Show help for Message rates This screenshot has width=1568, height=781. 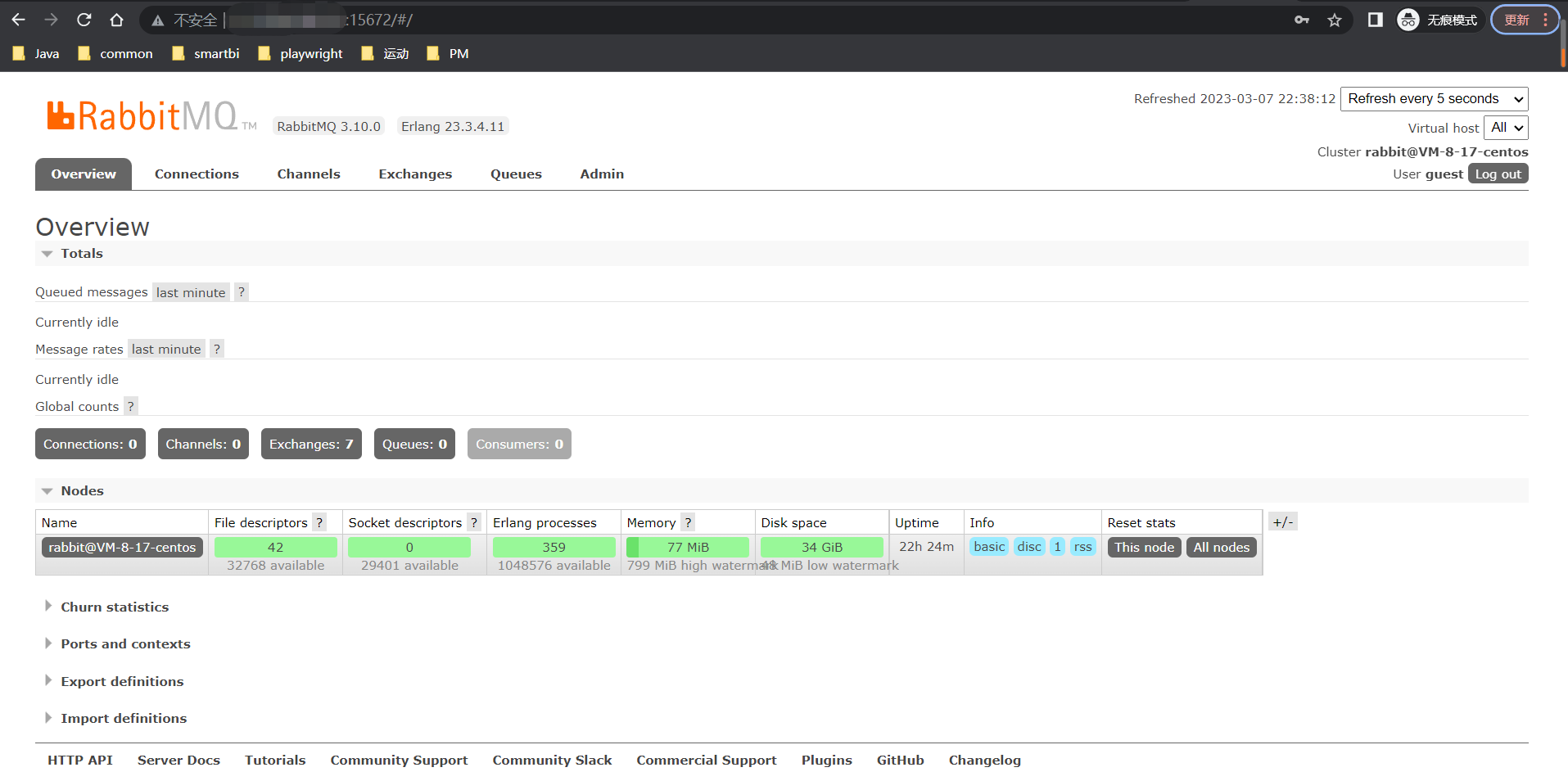217,349
